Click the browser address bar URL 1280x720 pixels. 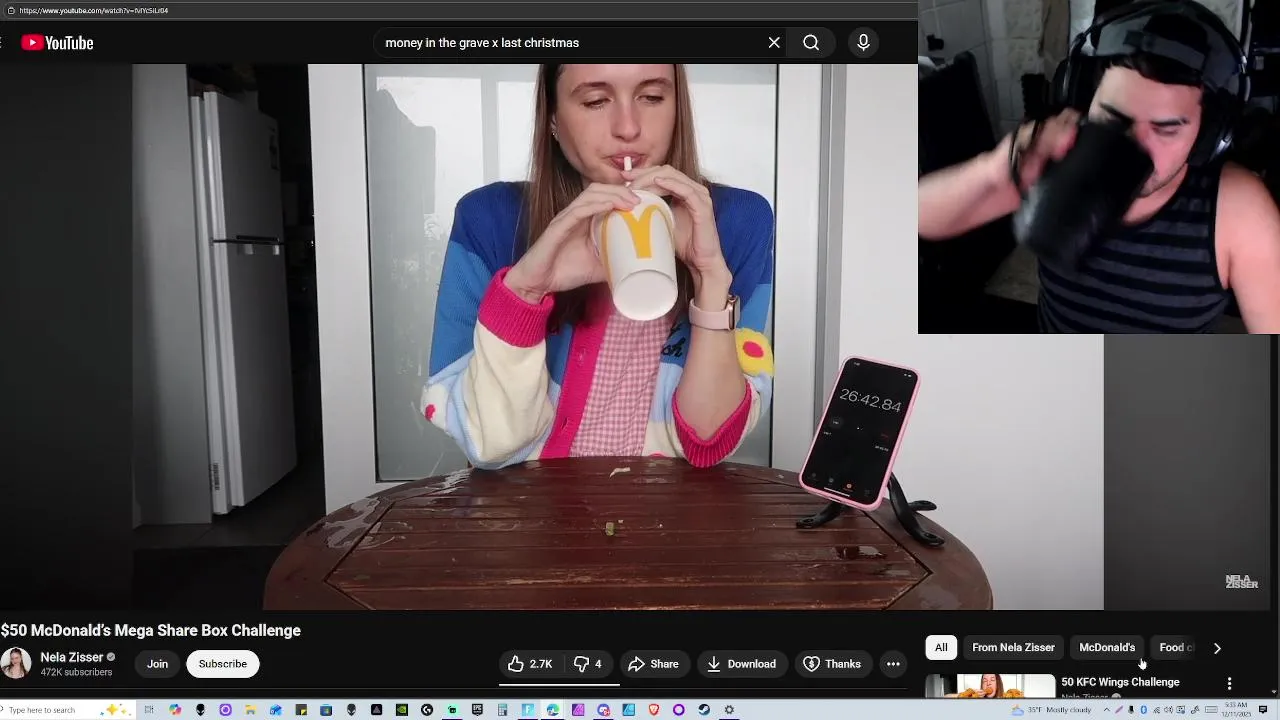(93, 10)
